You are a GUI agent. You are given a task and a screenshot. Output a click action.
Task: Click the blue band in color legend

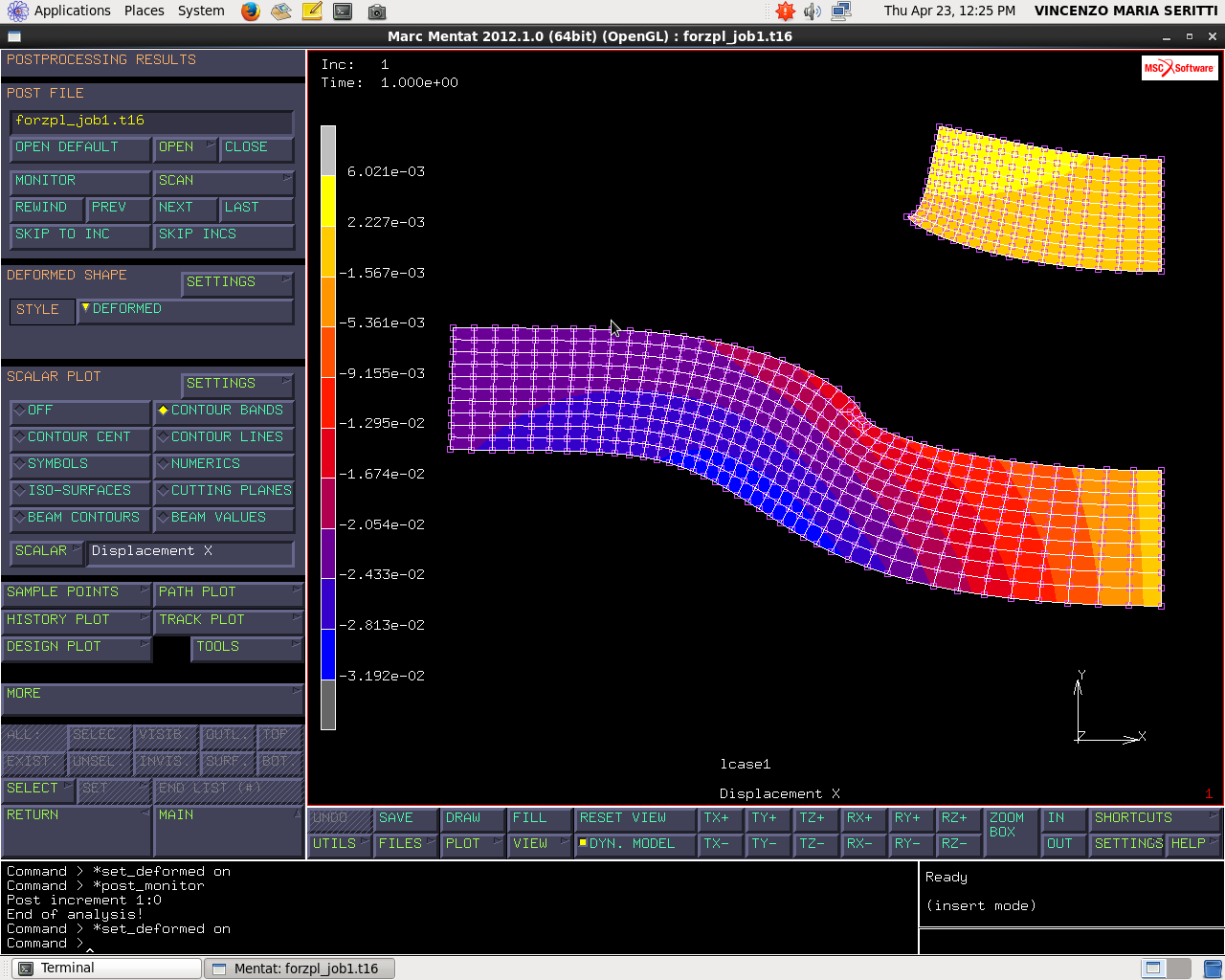[x=328, y=655]
